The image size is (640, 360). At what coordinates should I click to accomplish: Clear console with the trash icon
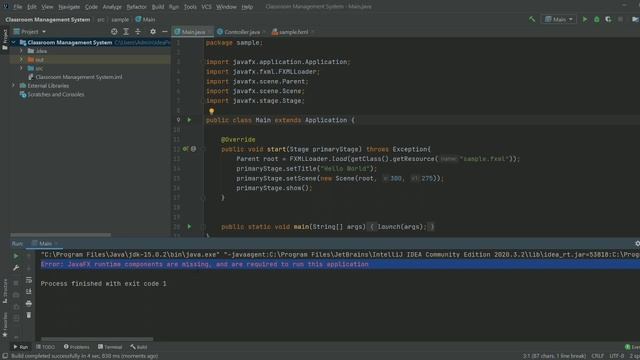pyautogui.click(x=29, y=315)
